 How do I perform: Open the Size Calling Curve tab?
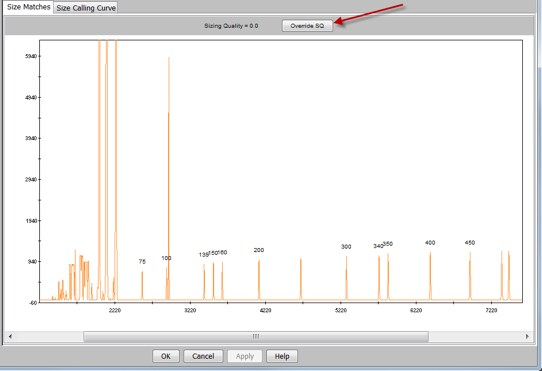click(x=86, y=8)
